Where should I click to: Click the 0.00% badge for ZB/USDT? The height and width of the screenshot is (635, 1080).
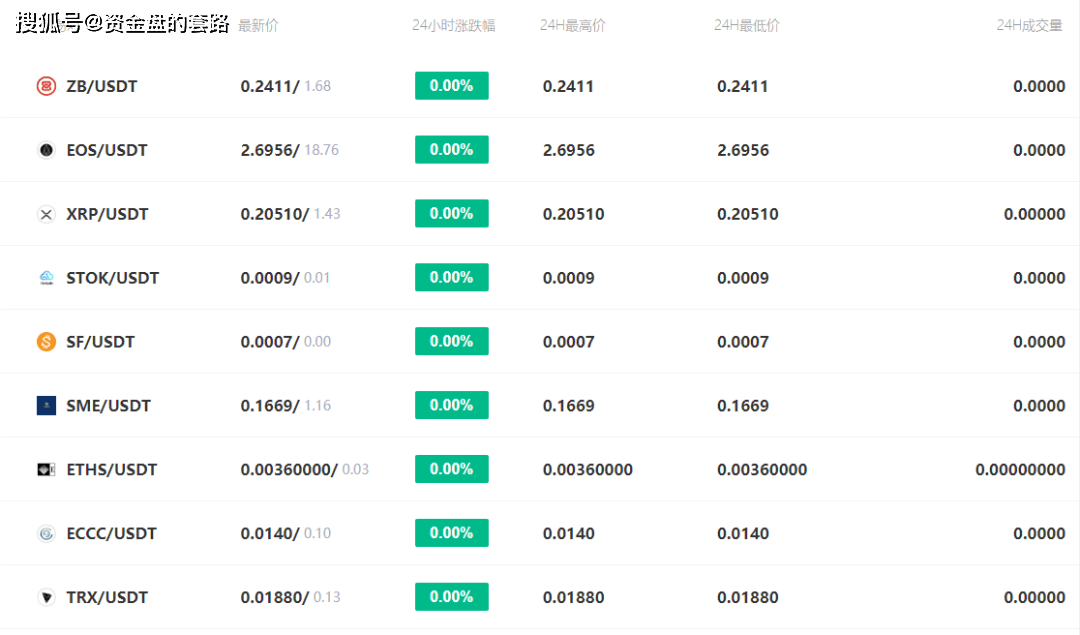452,85
